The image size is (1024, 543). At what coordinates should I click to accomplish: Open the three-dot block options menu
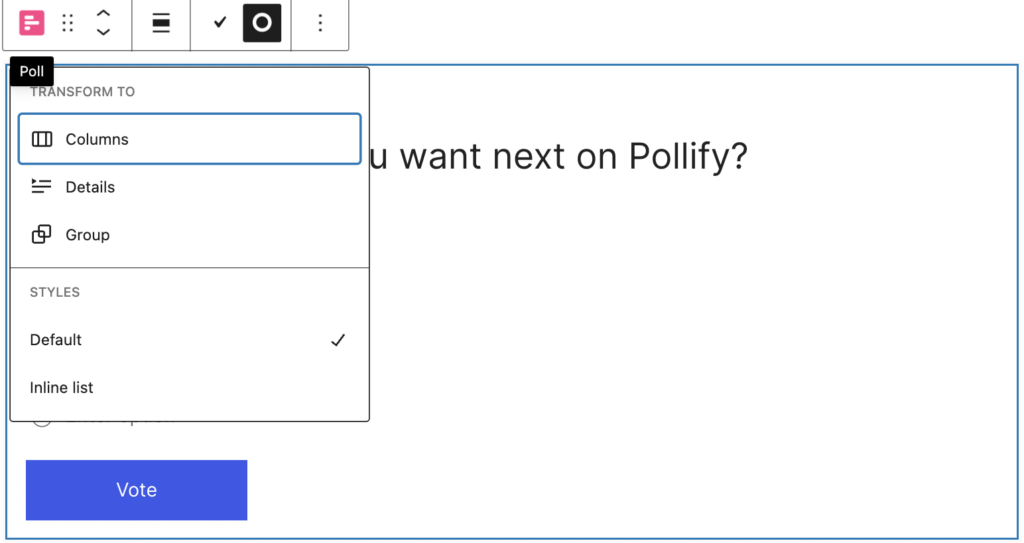[x=320, y=23]
